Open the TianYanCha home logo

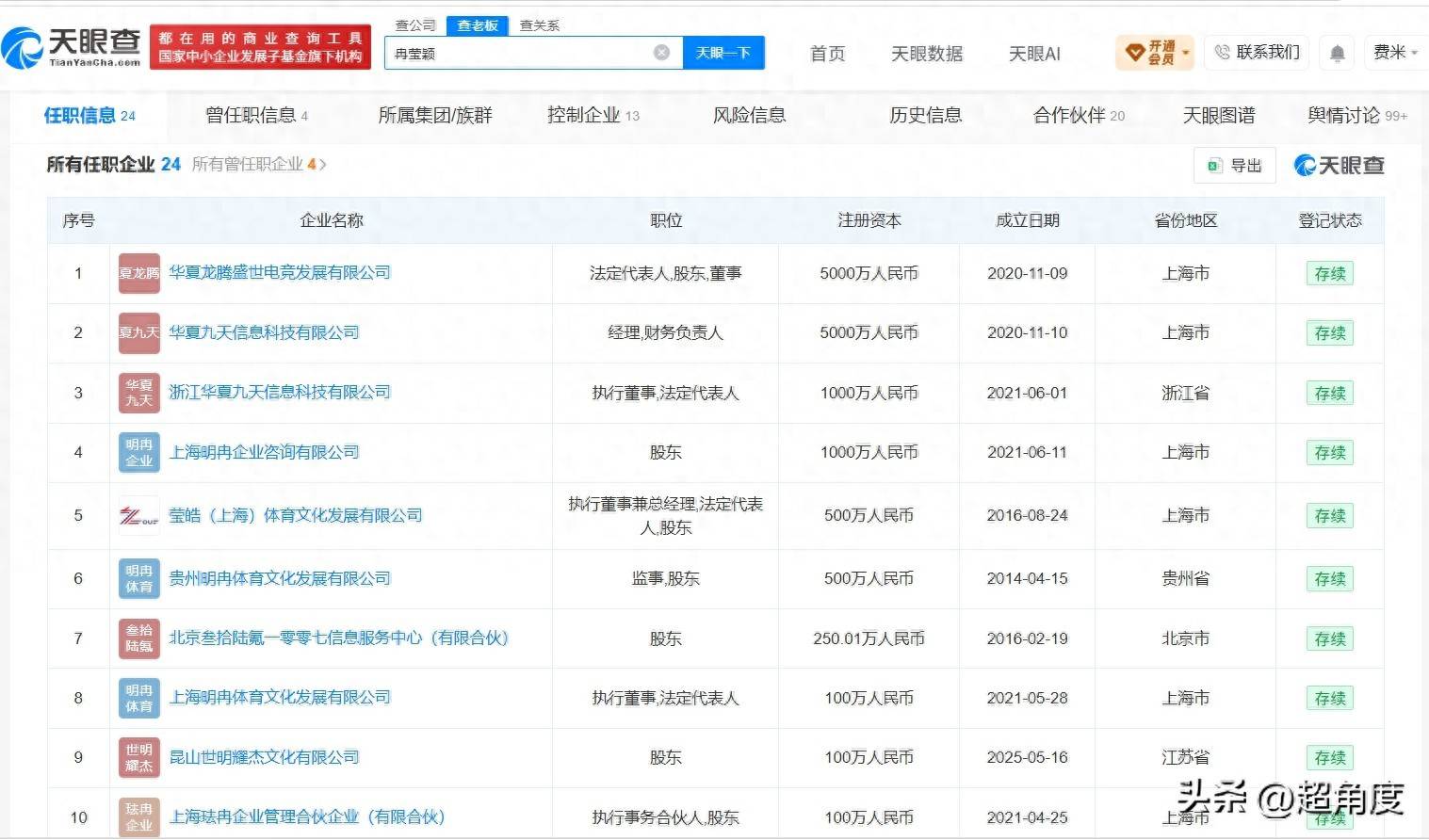[x=71, y=47]
